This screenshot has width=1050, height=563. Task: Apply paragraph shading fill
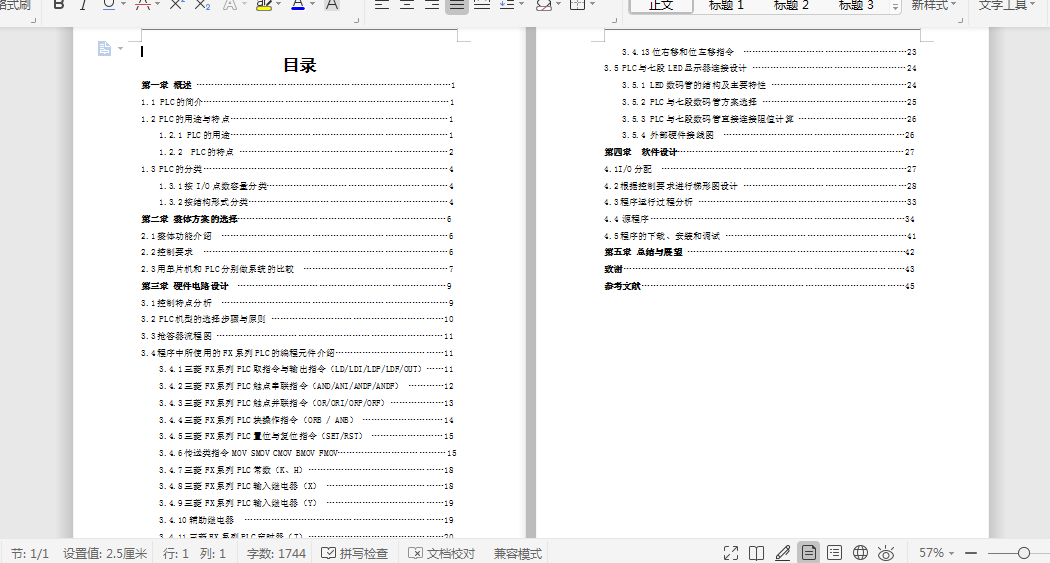pyautogui.click(x=544, y=5)
